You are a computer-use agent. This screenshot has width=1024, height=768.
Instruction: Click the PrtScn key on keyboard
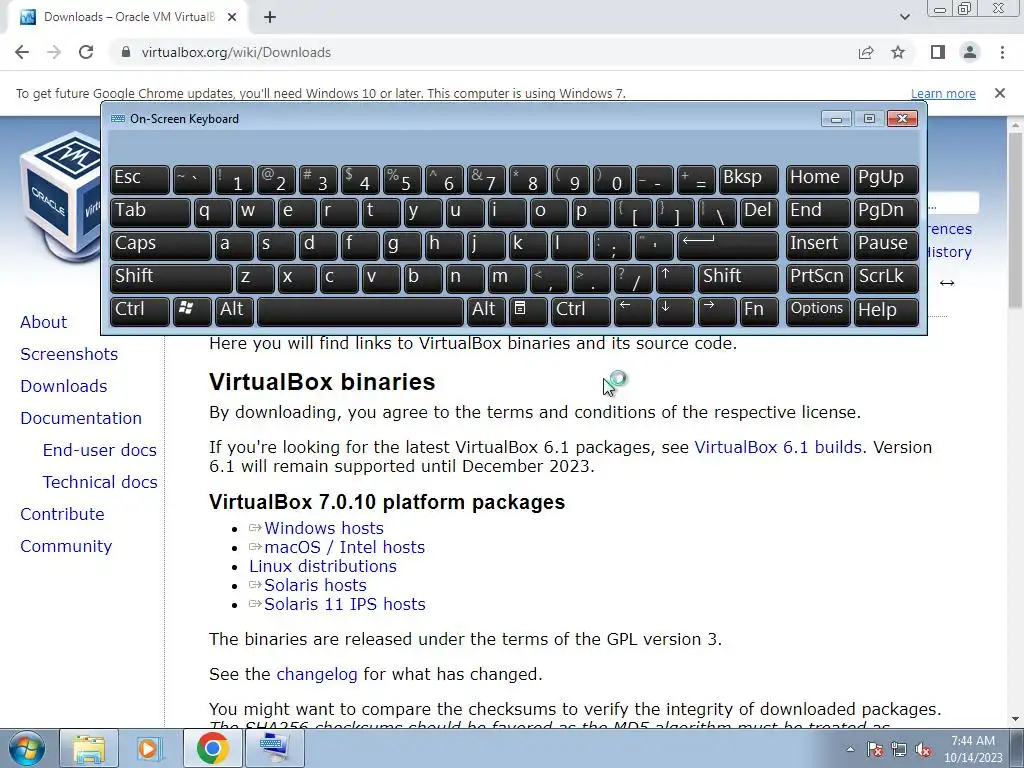(818, 278)
